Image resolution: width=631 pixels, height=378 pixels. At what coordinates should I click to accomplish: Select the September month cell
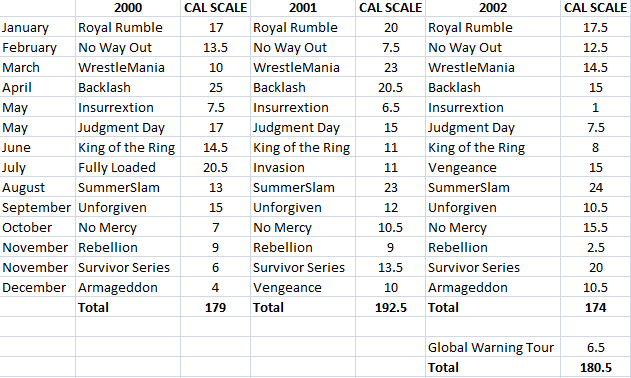pyautogui.click(x=37, y=207)
